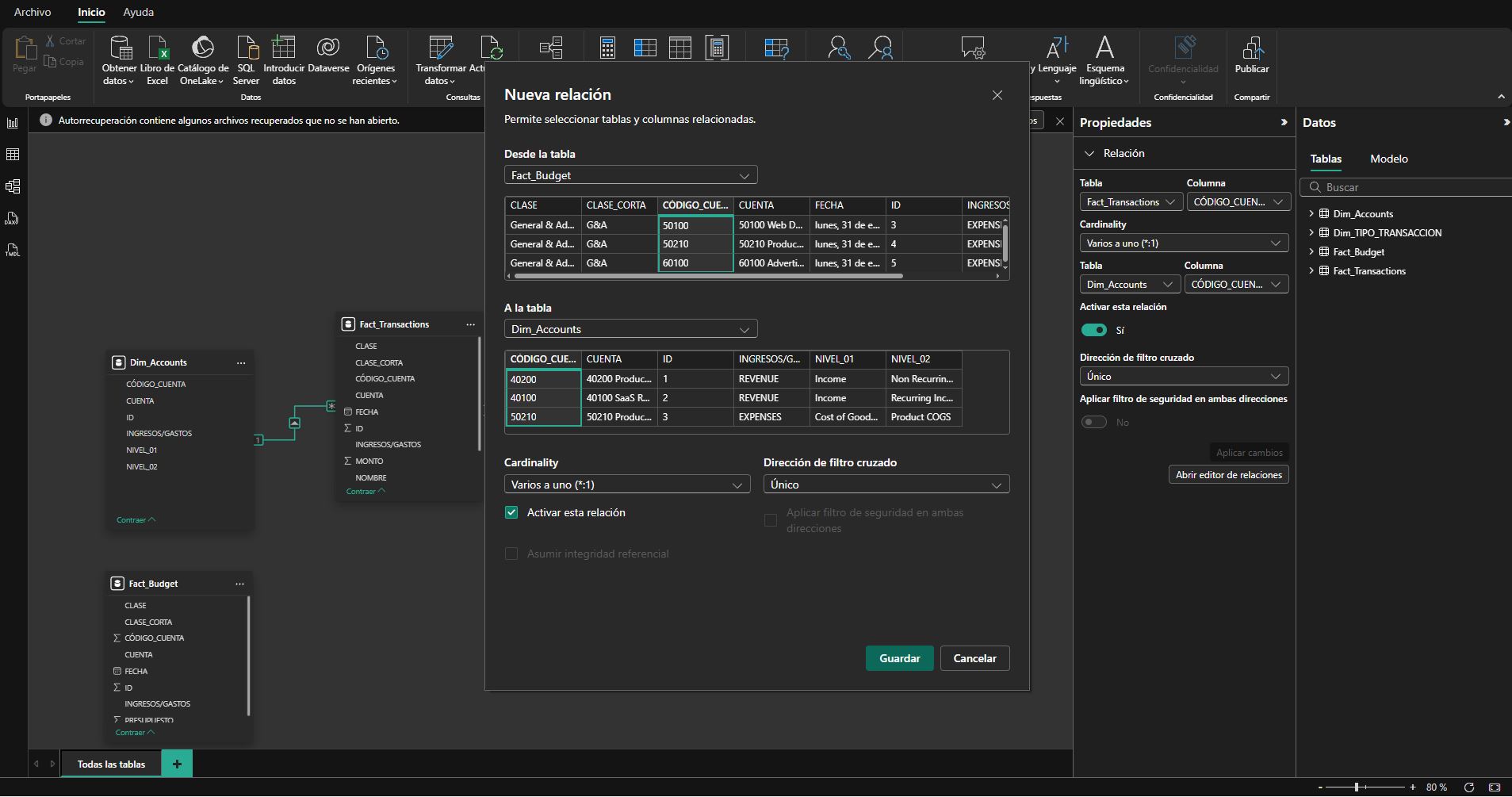Switch to the Modelo tab

click(x=1389, y=159)
